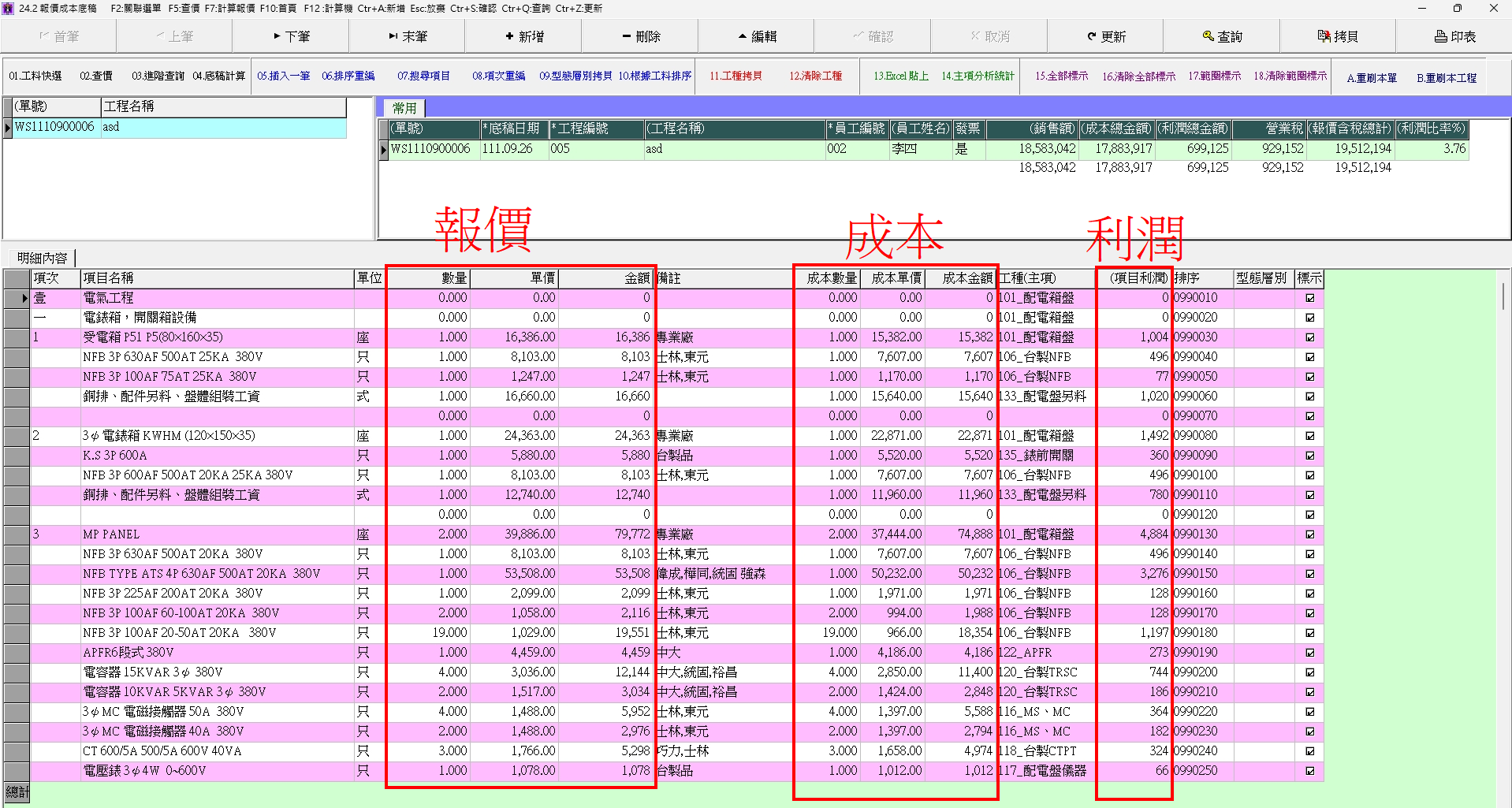Image resolution: width=1512 pixels, height=808 pixels.
Task: Click 11.工種拷貝
Action: (x=736, y=76)
